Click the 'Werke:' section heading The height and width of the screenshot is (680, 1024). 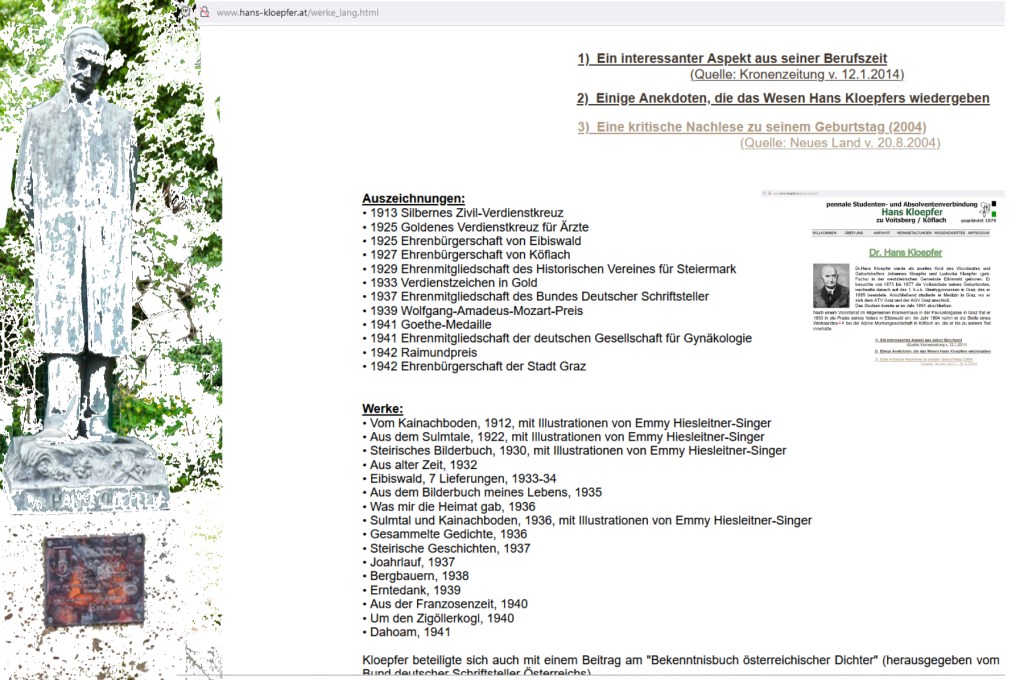[383, 409]
